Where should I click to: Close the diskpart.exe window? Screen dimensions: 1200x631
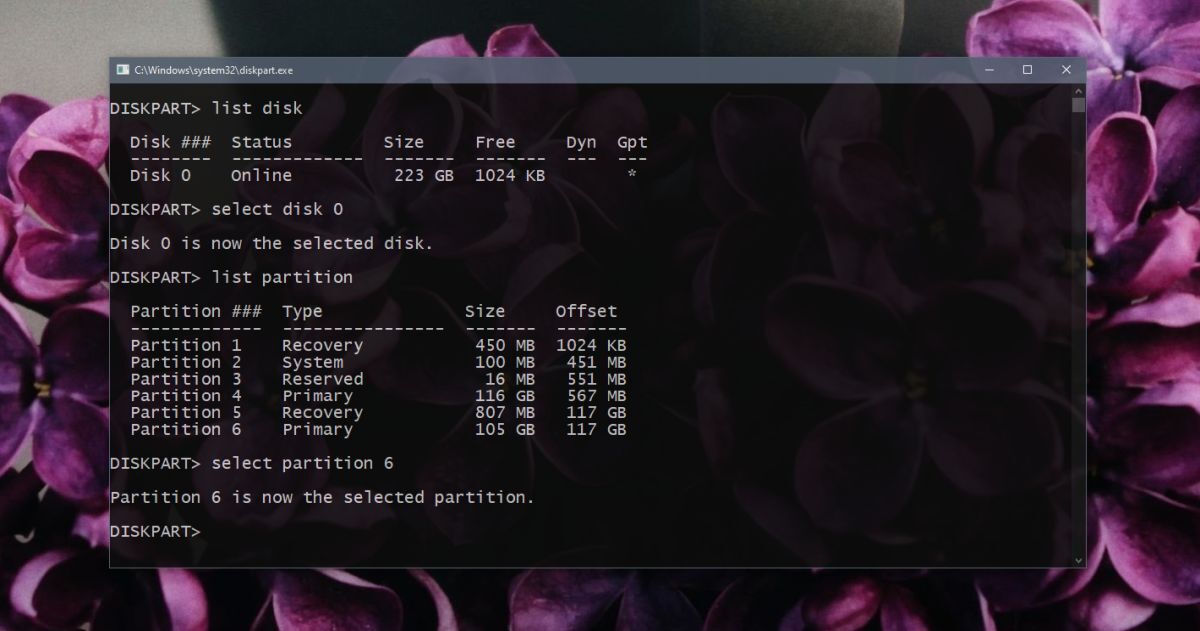[x=1066, y=70]
